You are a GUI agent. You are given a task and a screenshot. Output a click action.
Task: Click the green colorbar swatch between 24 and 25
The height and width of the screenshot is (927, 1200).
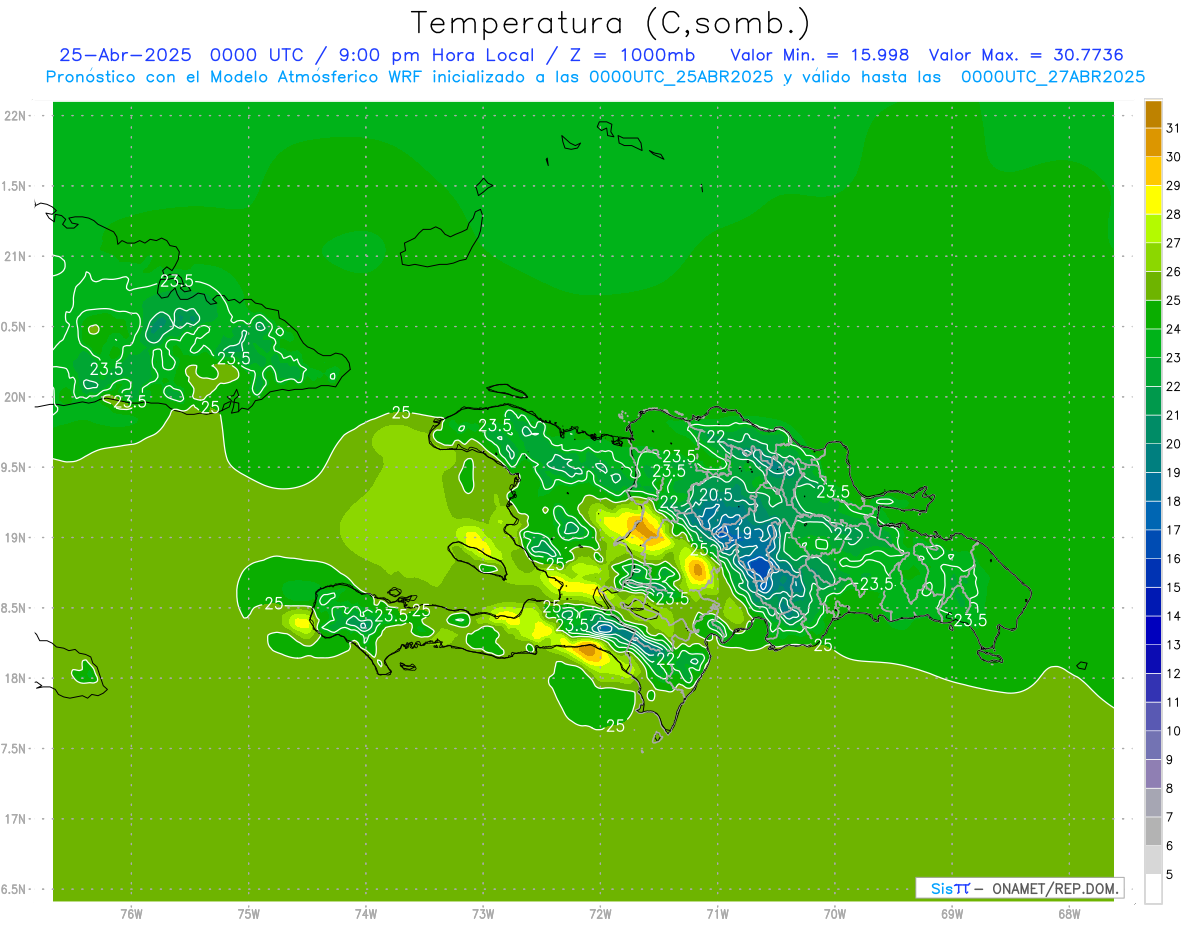(1153, 315)
